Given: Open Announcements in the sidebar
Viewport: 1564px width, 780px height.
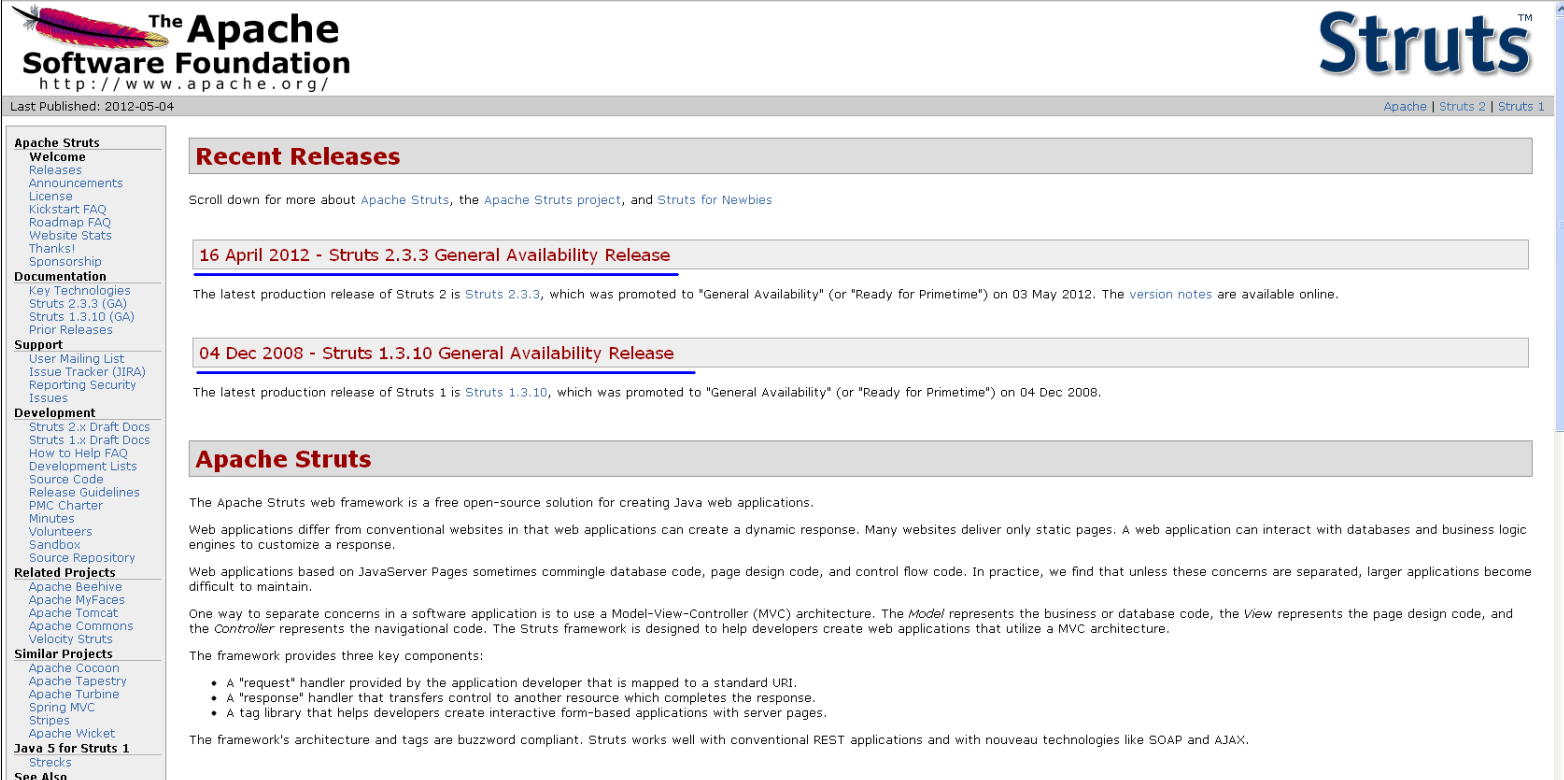Looking at the screenshot, I should pyautogui.click(x=76, y=183).
